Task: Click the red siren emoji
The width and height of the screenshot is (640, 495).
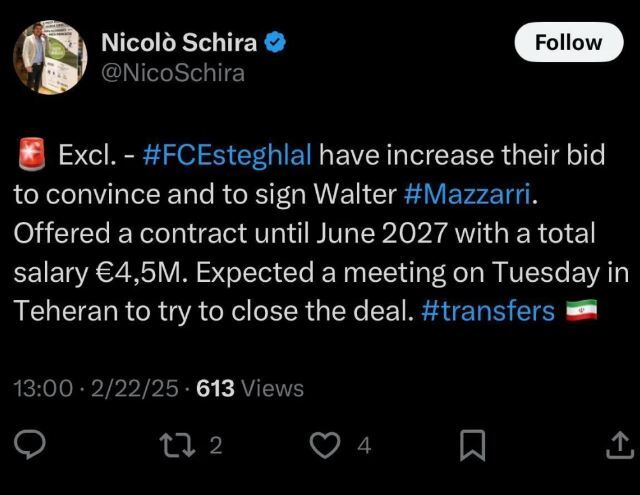Action: pyautogui.click(x=31, y=155)
